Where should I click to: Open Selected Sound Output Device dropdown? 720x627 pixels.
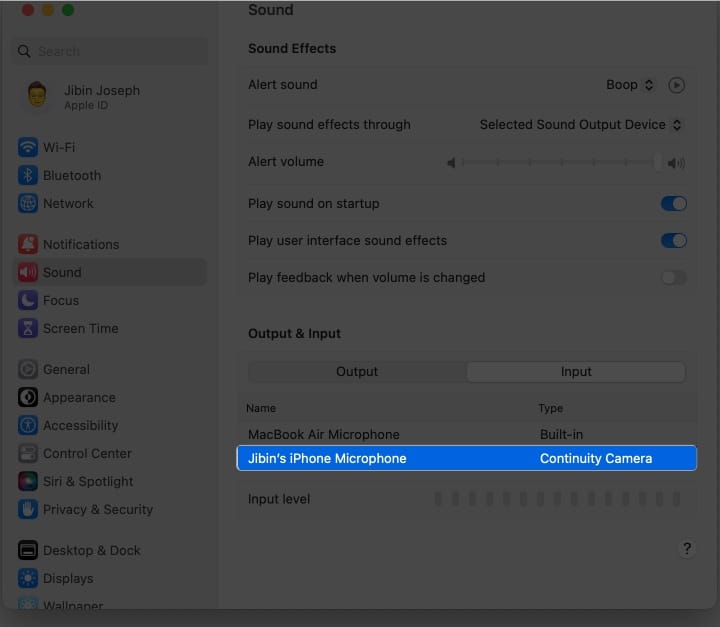pos(580,124)
